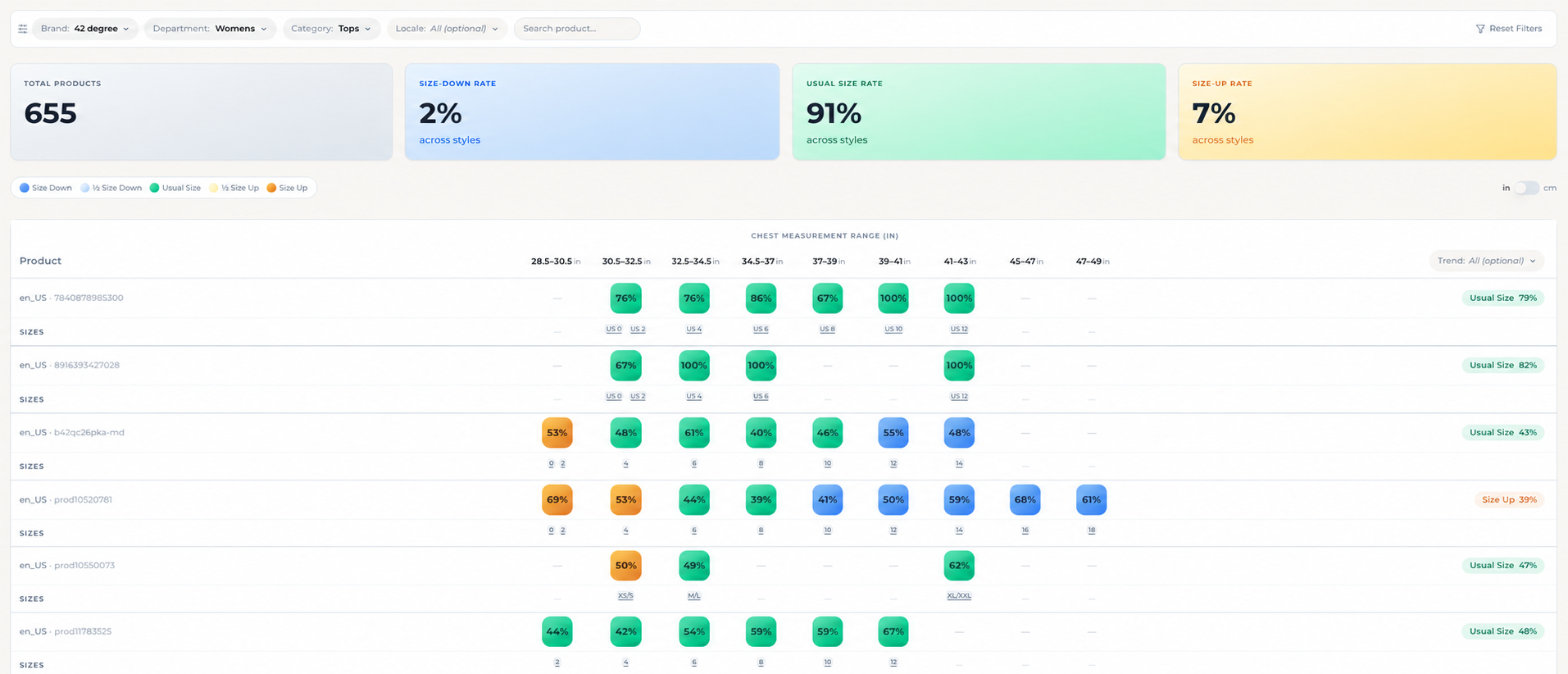The width and height of the screenshot is (1568, 674).
Task: Select the Size-Up Rate 7% card
Action: 1367,112
